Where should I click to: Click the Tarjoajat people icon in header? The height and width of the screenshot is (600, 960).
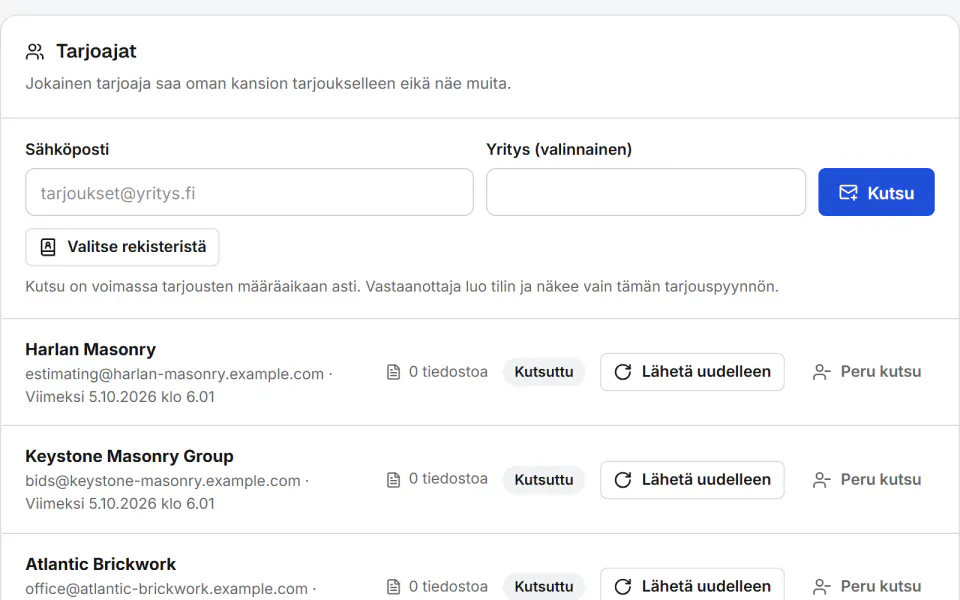pos(35,51)
